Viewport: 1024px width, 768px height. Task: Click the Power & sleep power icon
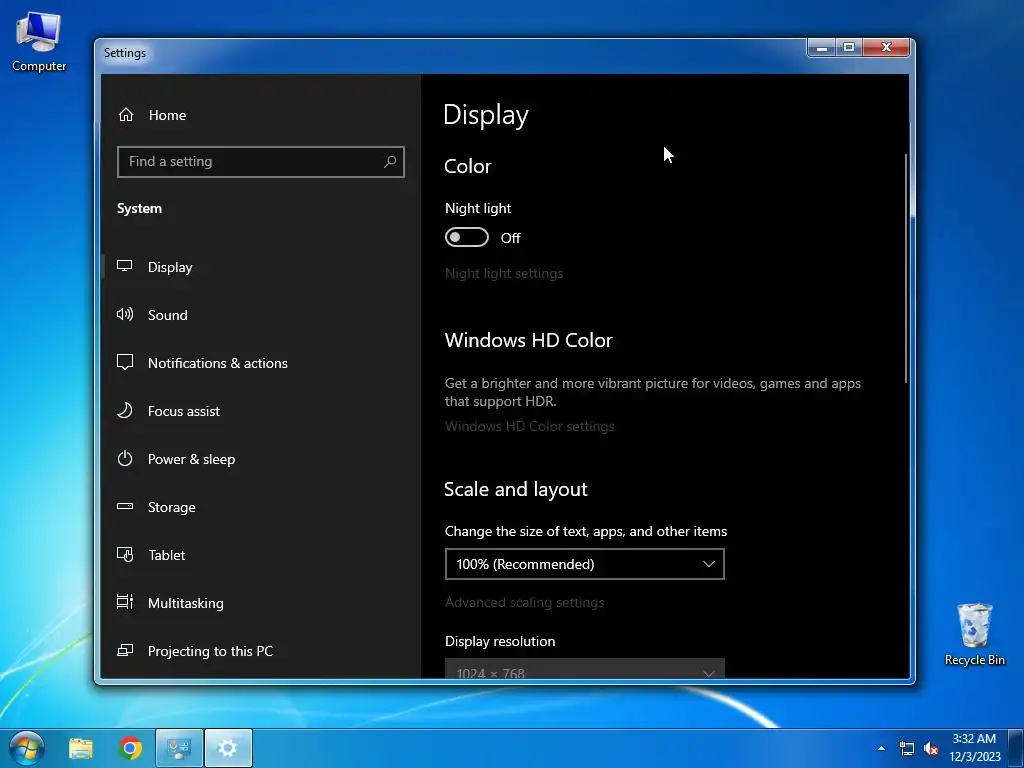pos(125,458)
